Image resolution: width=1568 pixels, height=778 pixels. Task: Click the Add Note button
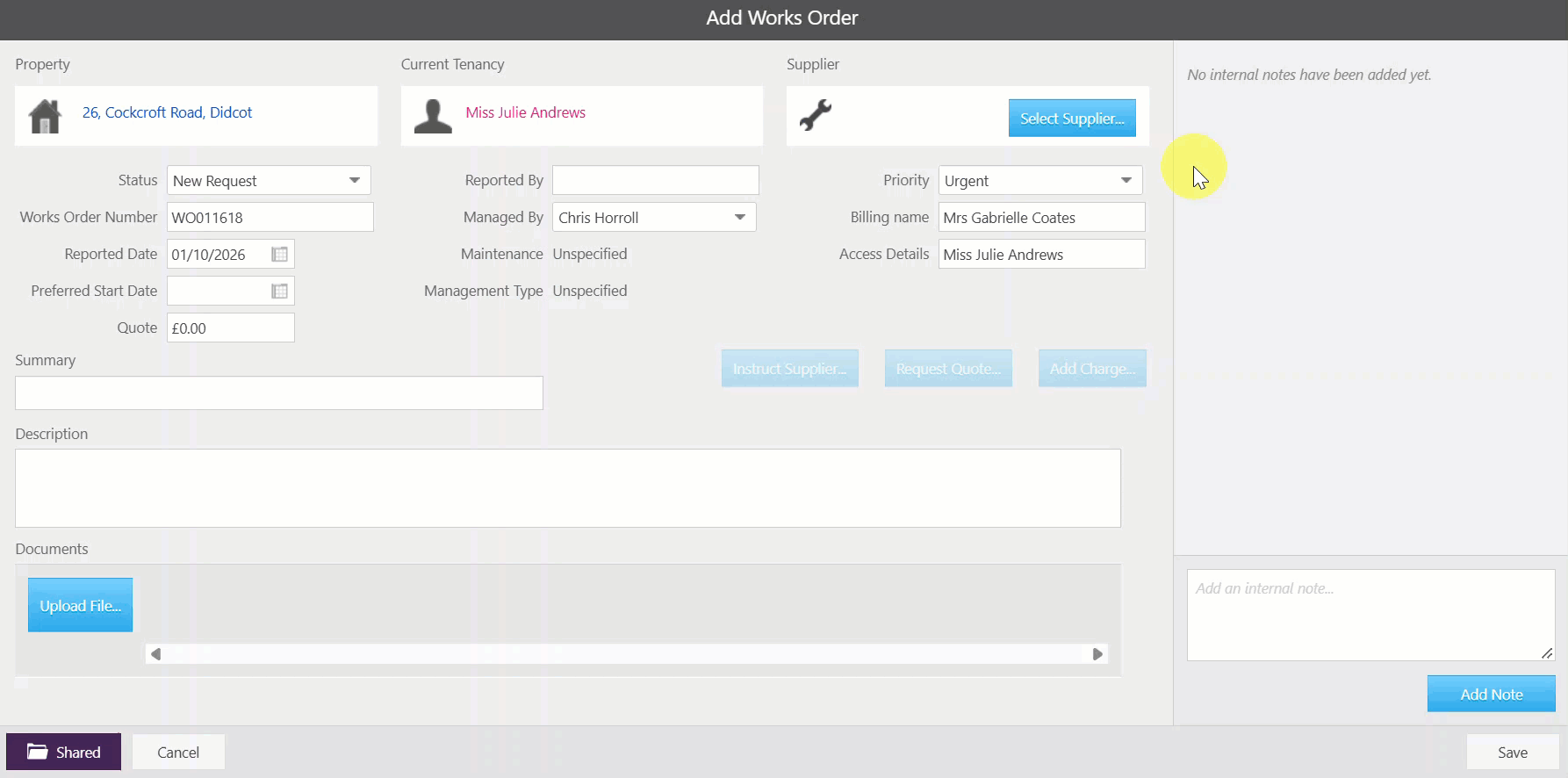coord(1492,694)
